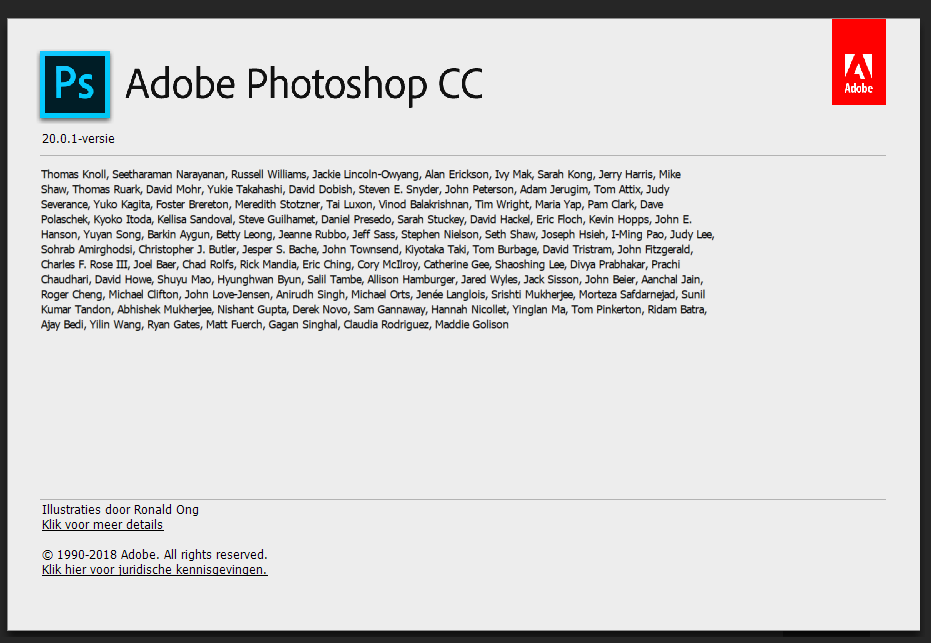Click the name 'Jackie Lincoln-Owyang' in credits
931x643 pixels.
coord(365,175)
